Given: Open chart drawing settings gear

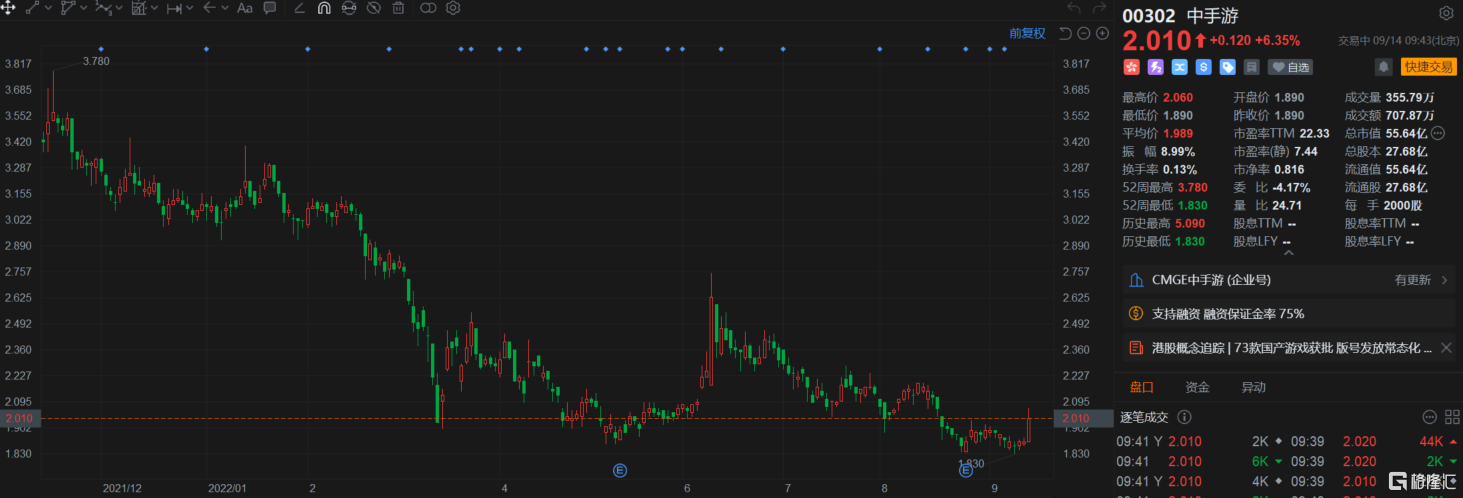Looking at the screenshot, I should [453, 8].
